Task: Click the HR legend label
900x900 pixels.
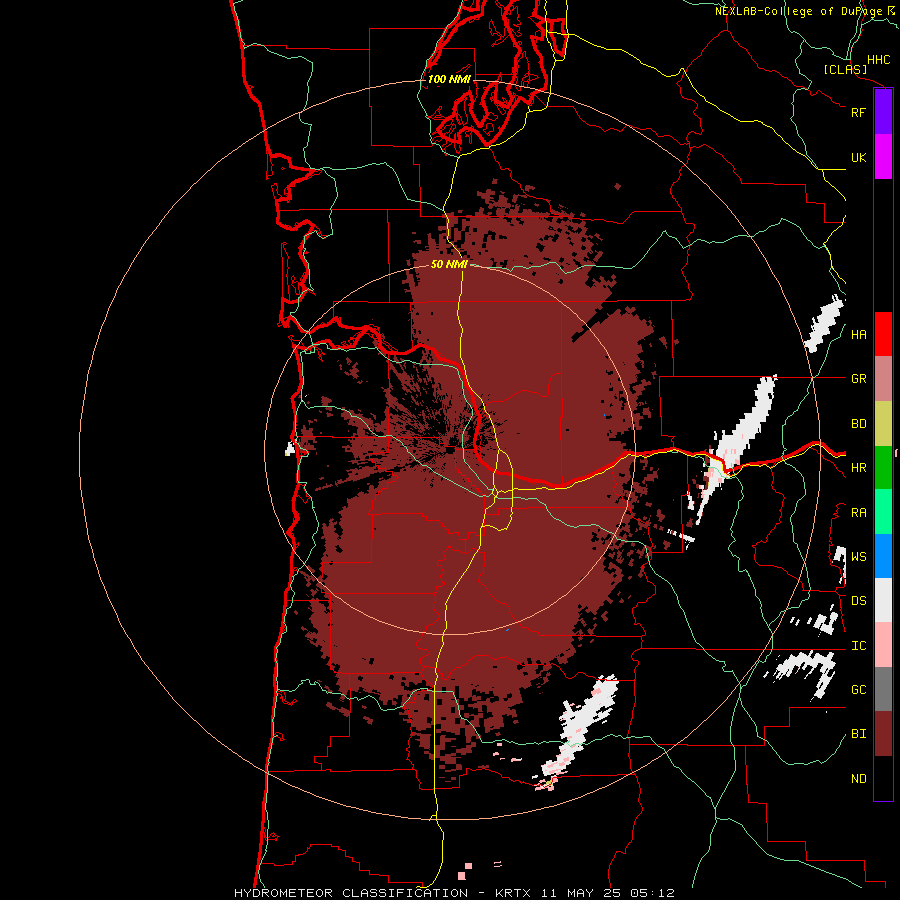Action: 858,468
